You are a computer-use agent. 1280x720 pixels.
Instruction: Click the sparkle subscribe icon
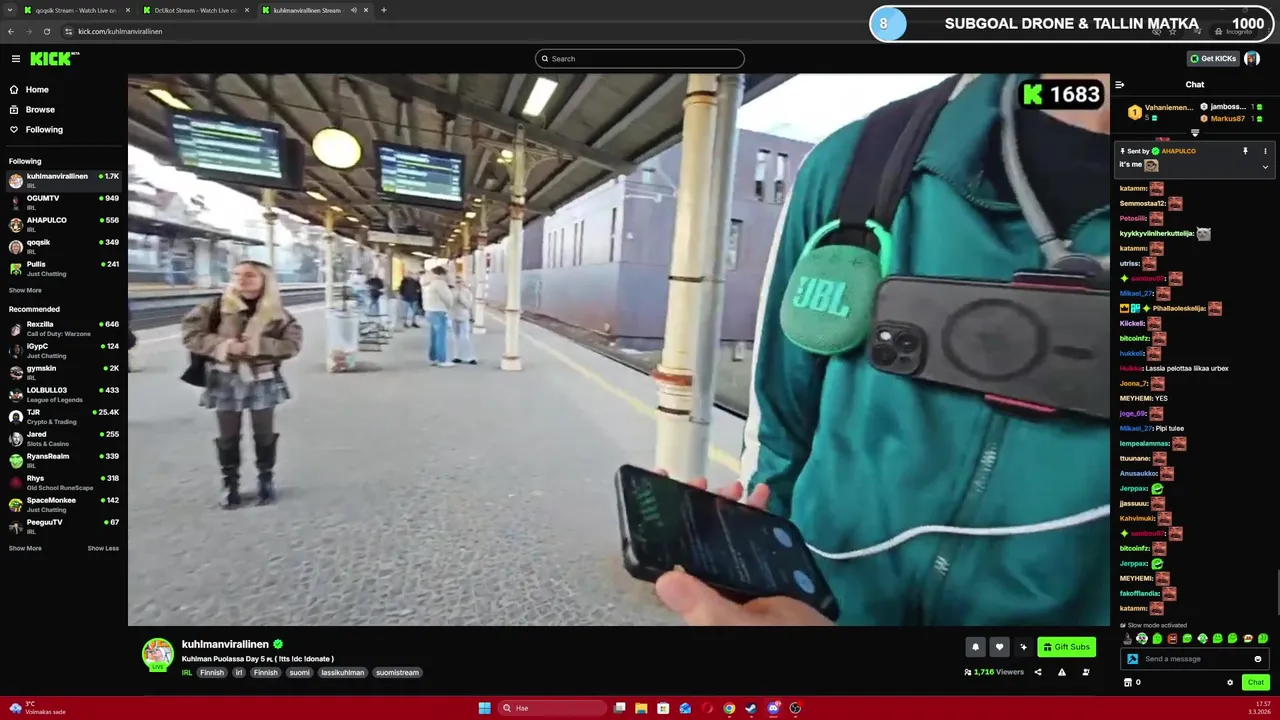click(1023, 647)
